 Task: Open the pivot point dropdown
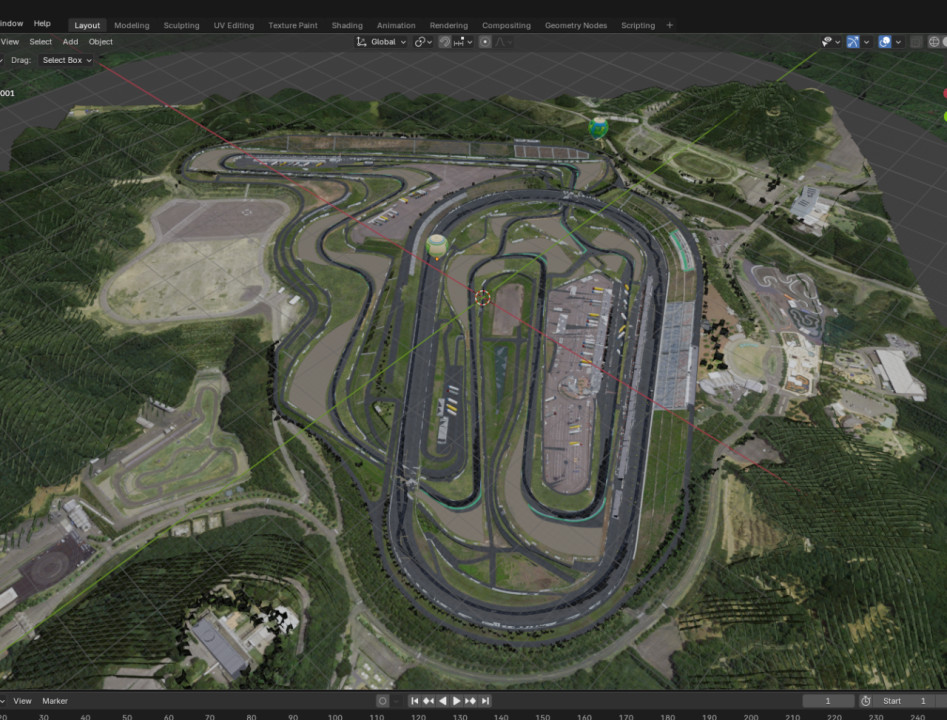coord(423,42)
